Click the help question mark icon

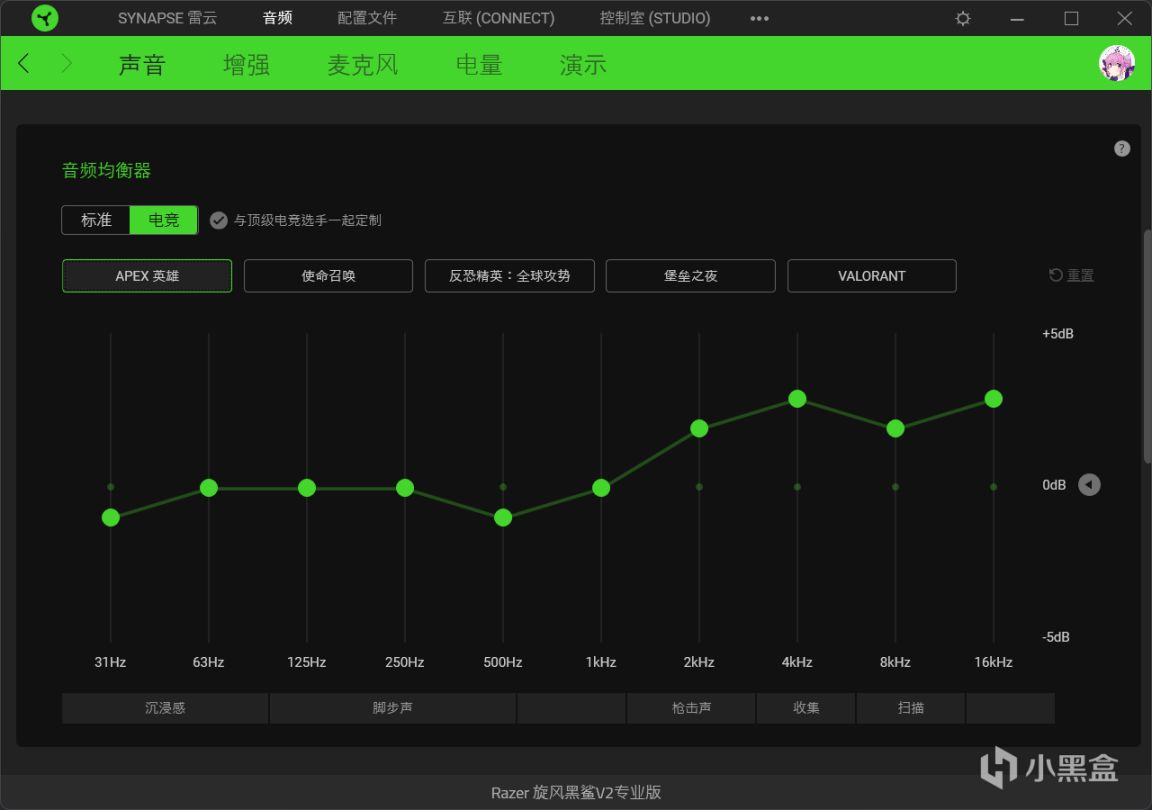(x=1121, y=148)
